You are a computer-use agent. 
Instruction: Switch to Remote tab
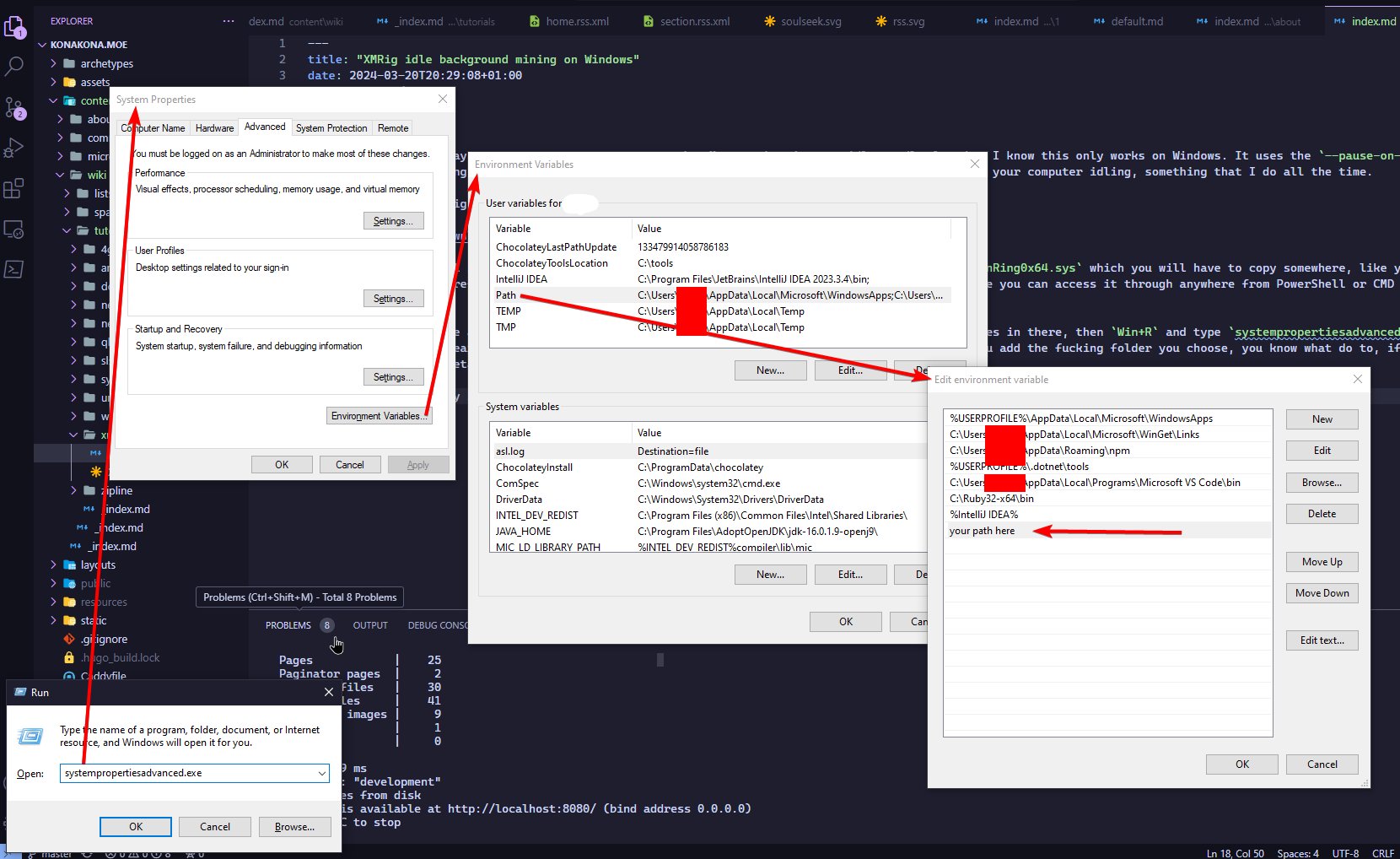[393, 128]
